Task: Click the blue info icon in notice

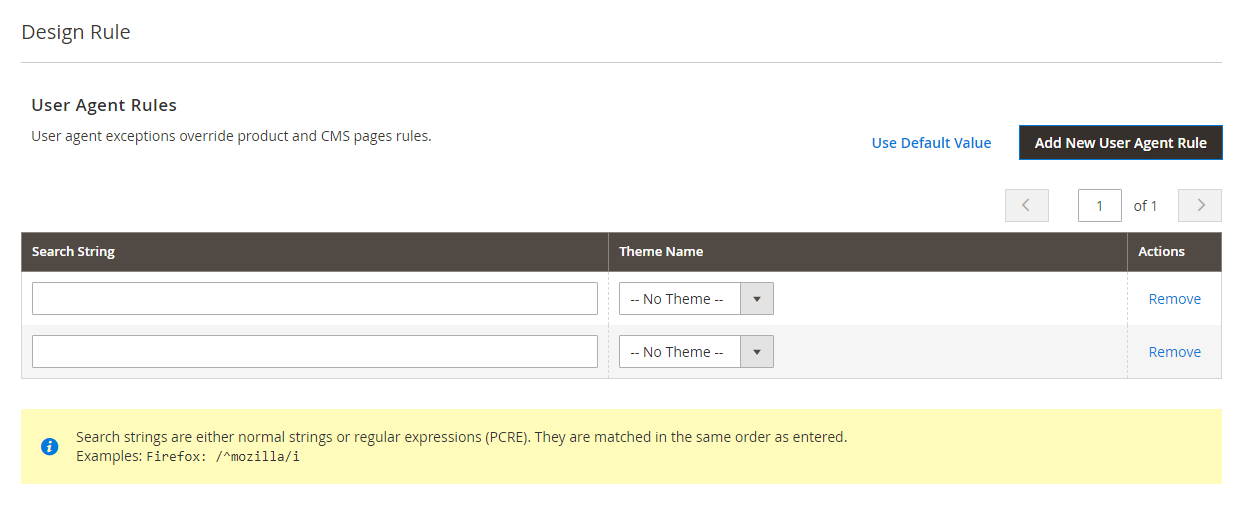Action: 49,446
